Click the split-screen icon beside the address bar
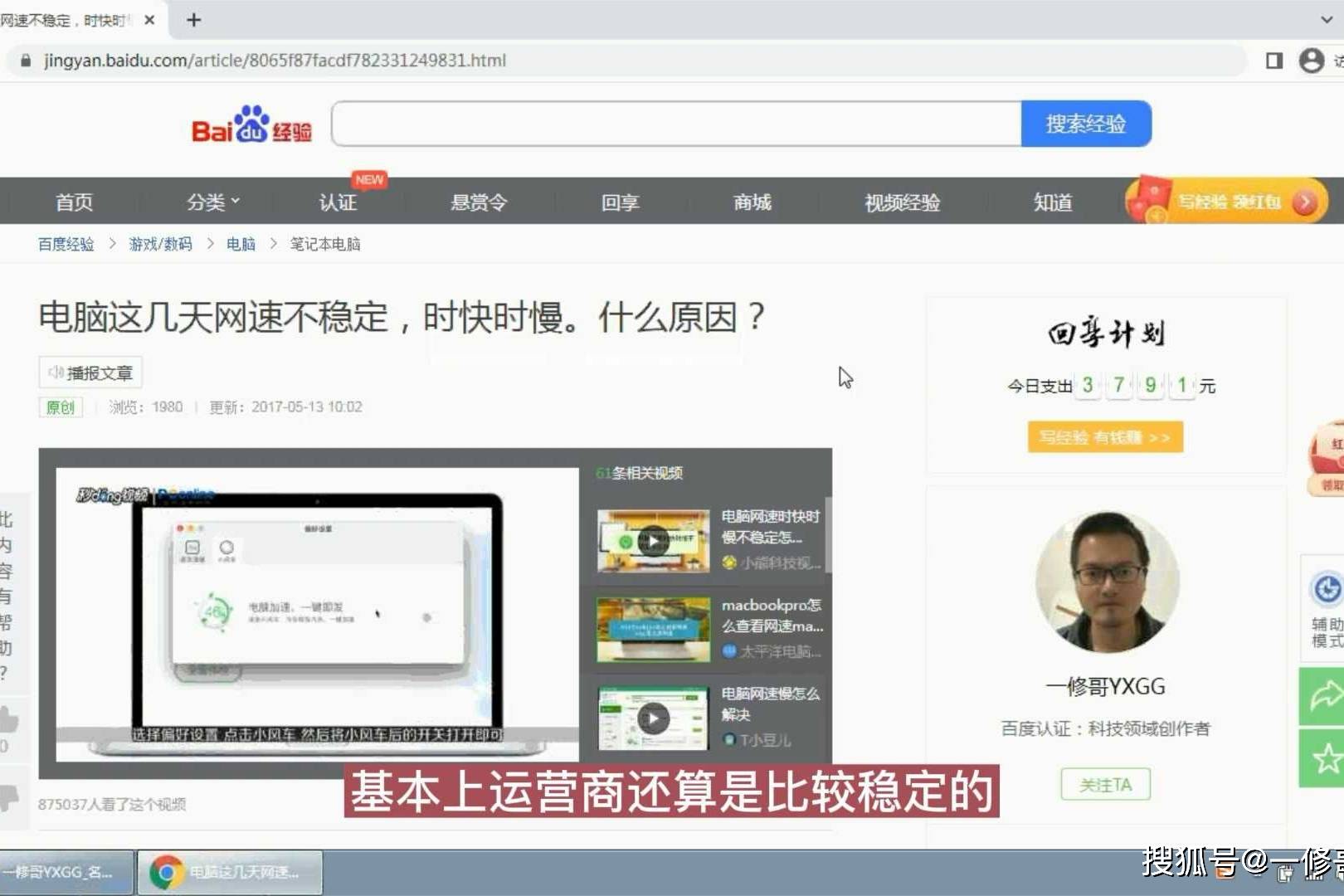The height and width of the screenshot is (896, 1344). pos(1272,61)
